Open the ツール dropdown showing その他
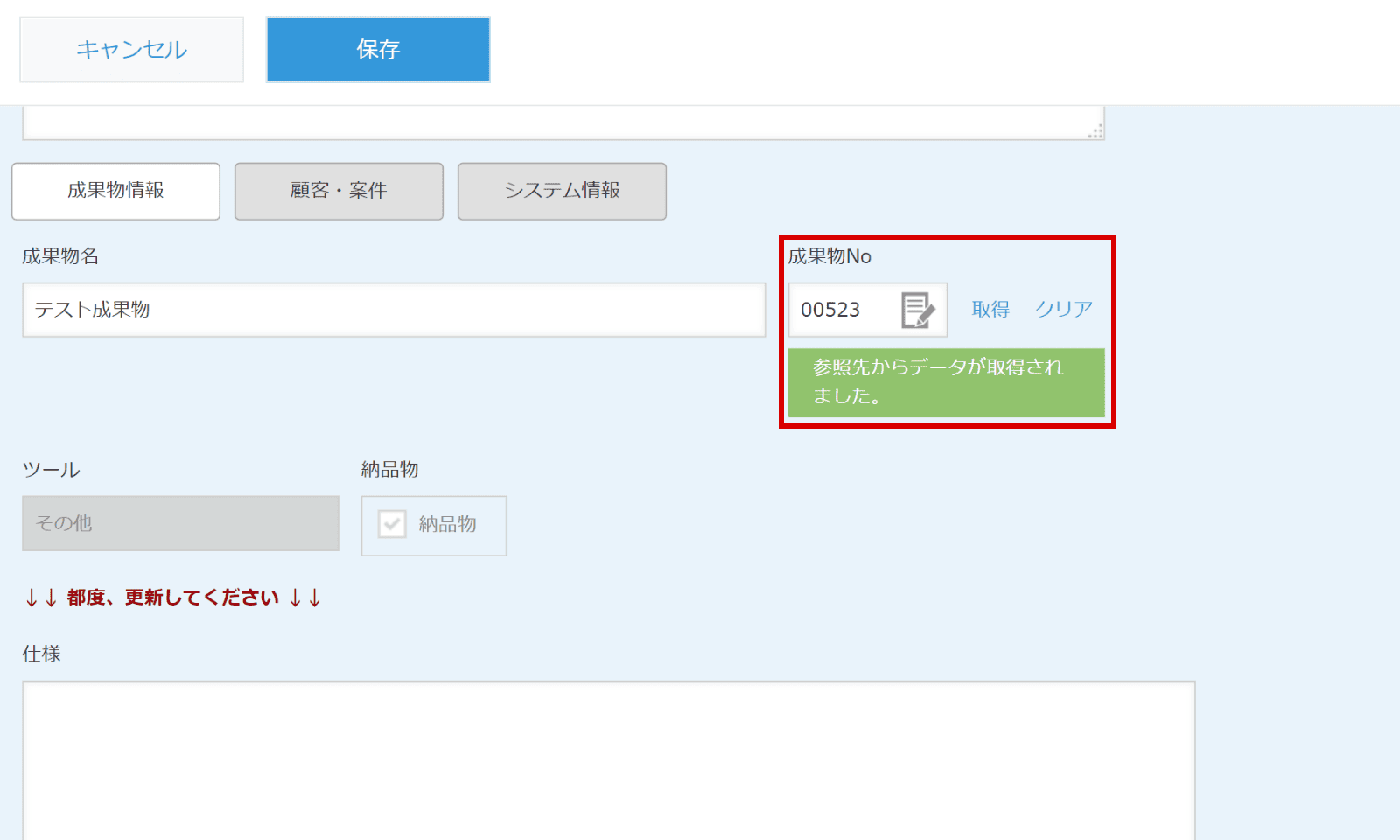1400x840 pixels. pos(180,523)
